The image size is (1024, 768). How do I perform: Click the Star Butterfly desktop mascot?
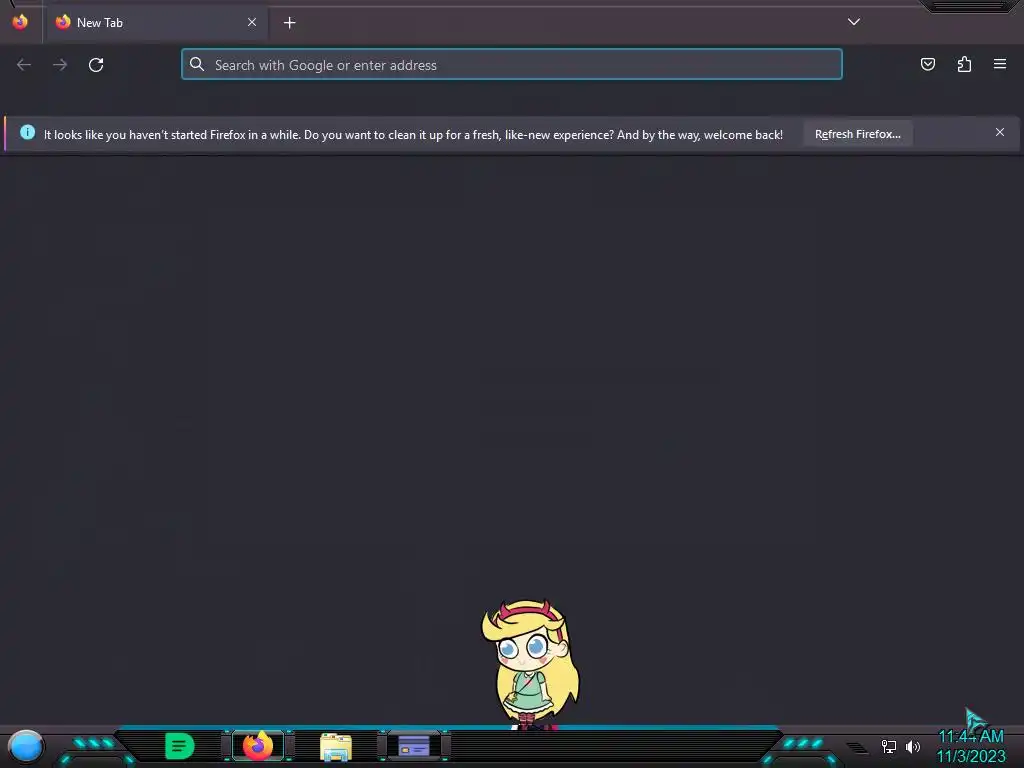[530, 664]
